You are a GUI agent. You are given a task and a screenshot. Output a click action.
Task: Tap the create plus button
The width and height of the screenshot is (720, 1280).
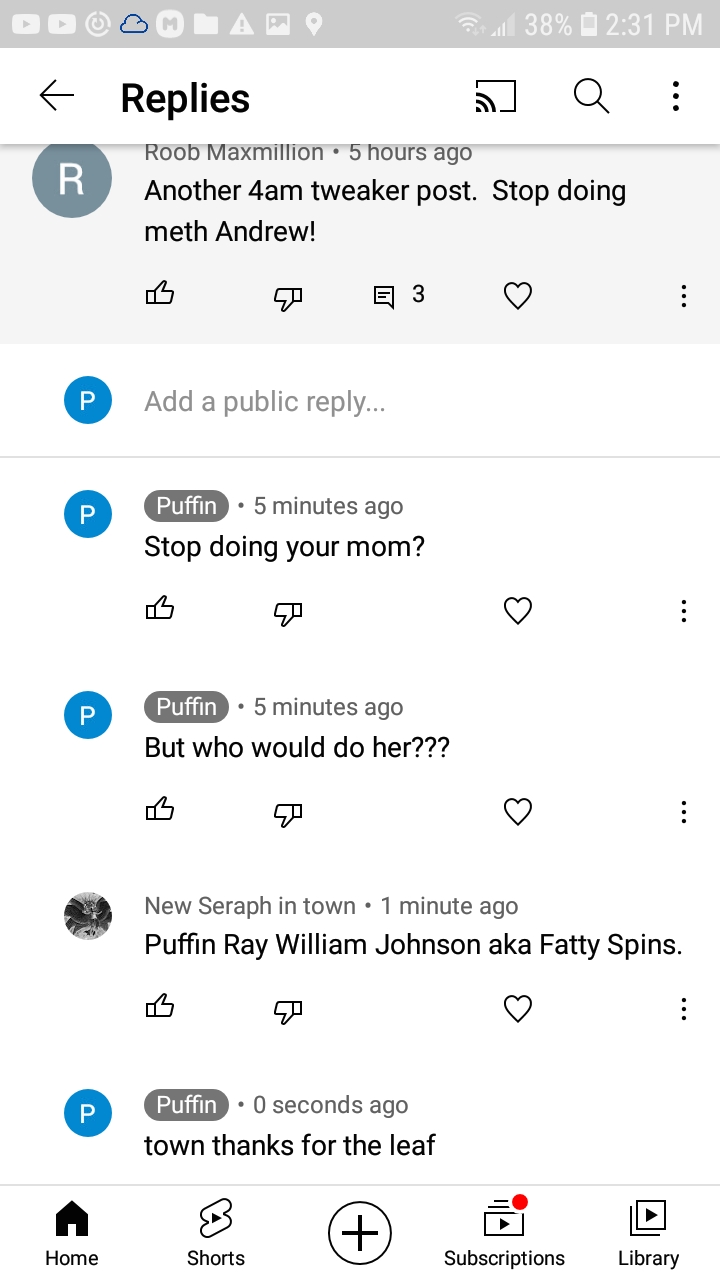pyautogui.click(x=360, y=1232)
